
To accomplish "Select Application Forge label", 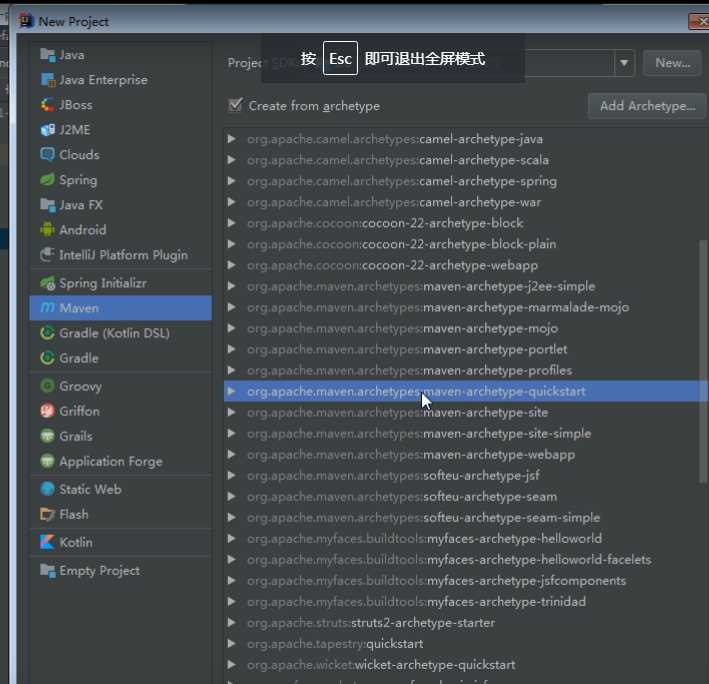I will click(111, 461).
